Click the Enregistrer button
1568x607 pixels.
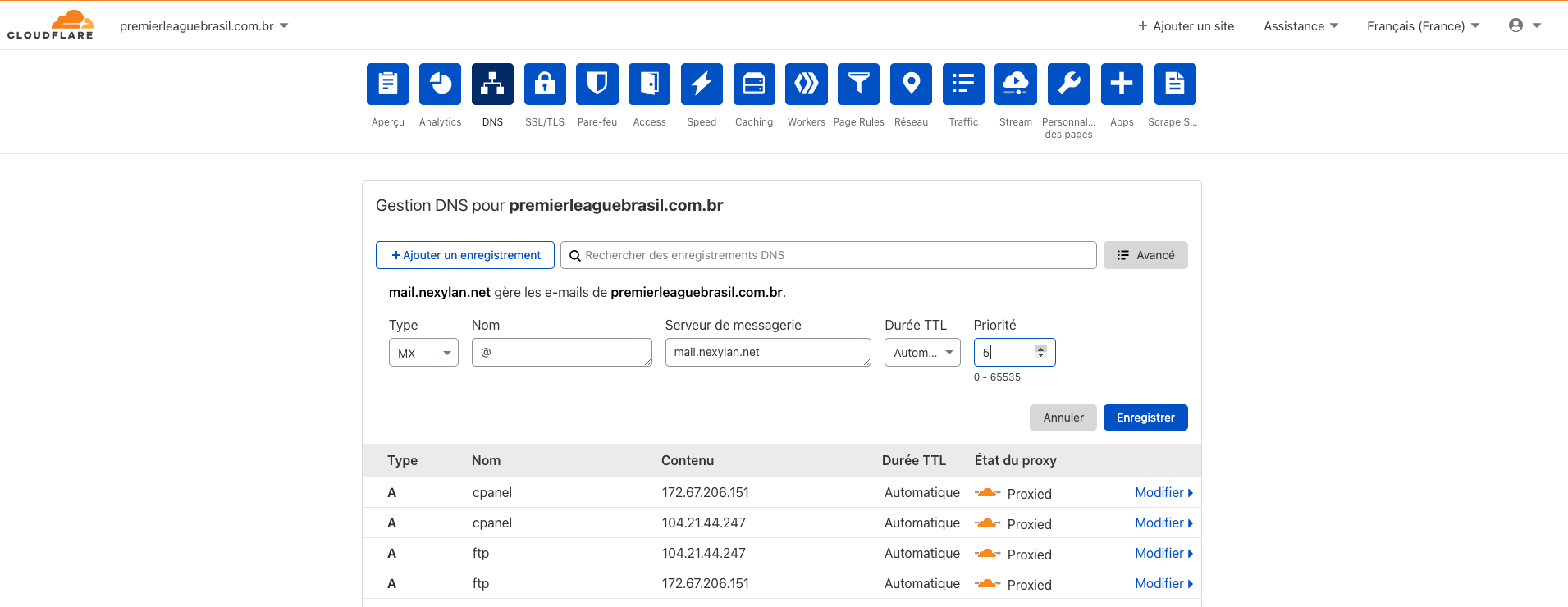tap(1145, 418)
